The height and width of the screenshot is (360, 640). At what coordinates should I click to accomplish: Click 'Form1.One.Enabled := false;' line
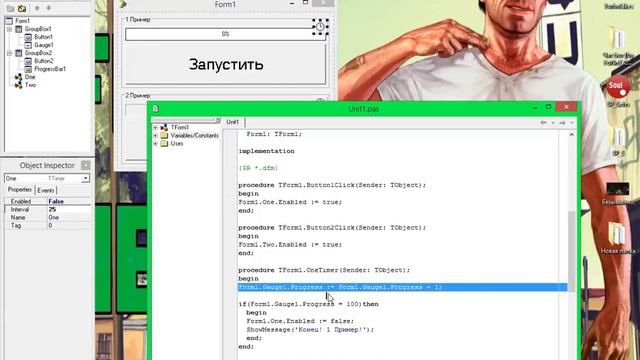coord(300,321)
